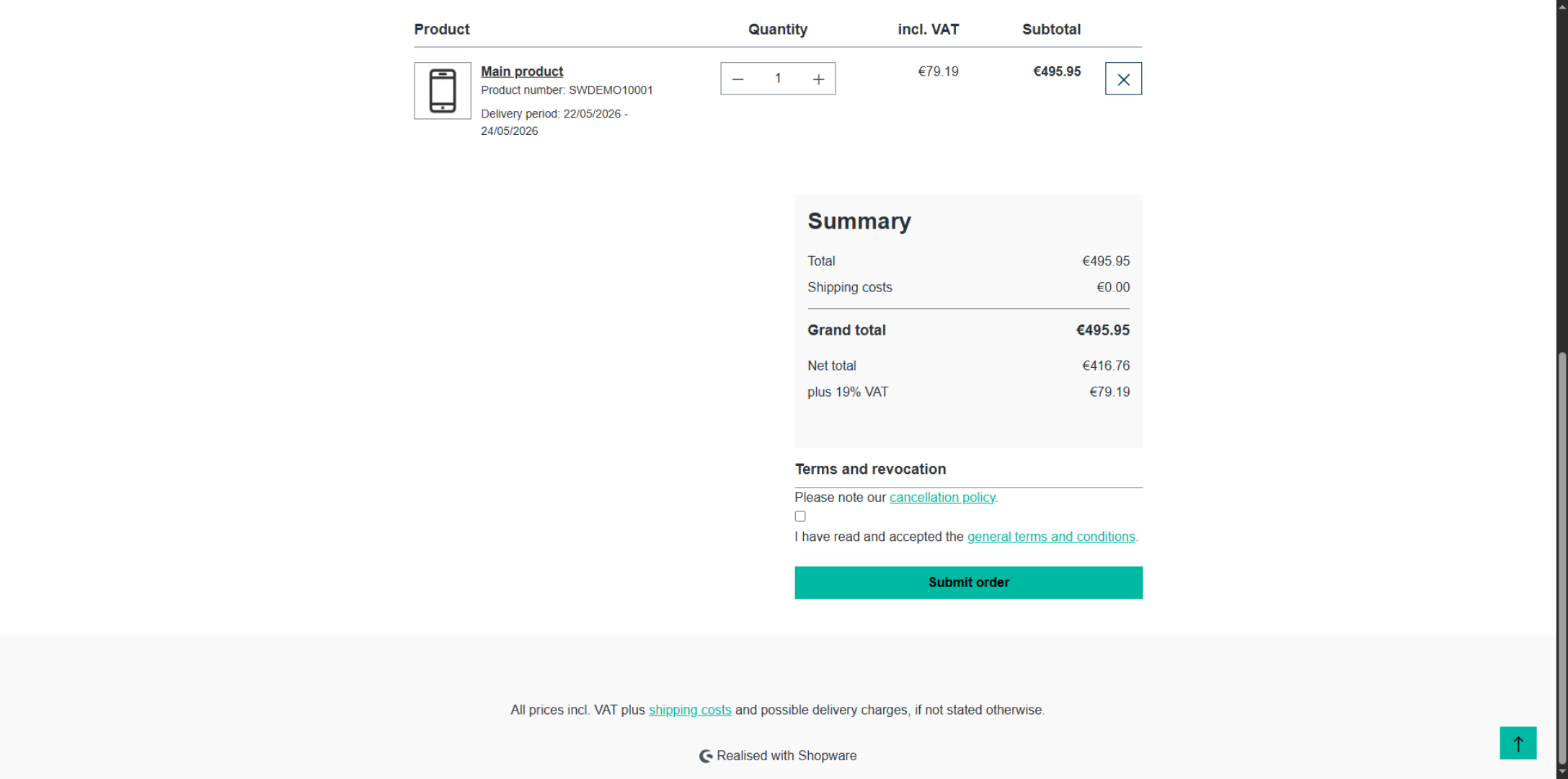Click the Summary heading
The height and width of the screenshot is (779, 1568).
click(x=859, y=221)
